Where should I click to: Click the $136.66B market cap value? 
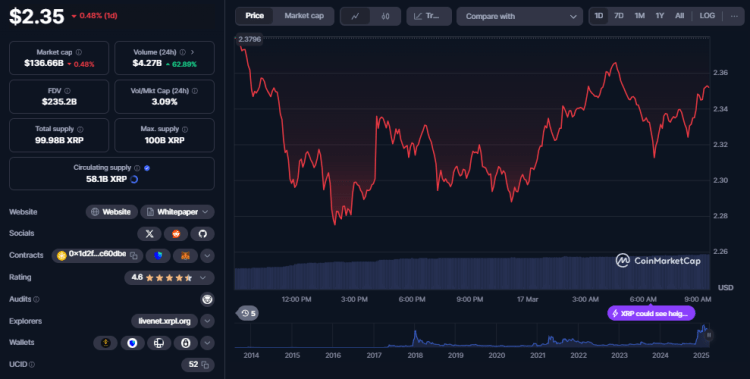coord(44,63)
